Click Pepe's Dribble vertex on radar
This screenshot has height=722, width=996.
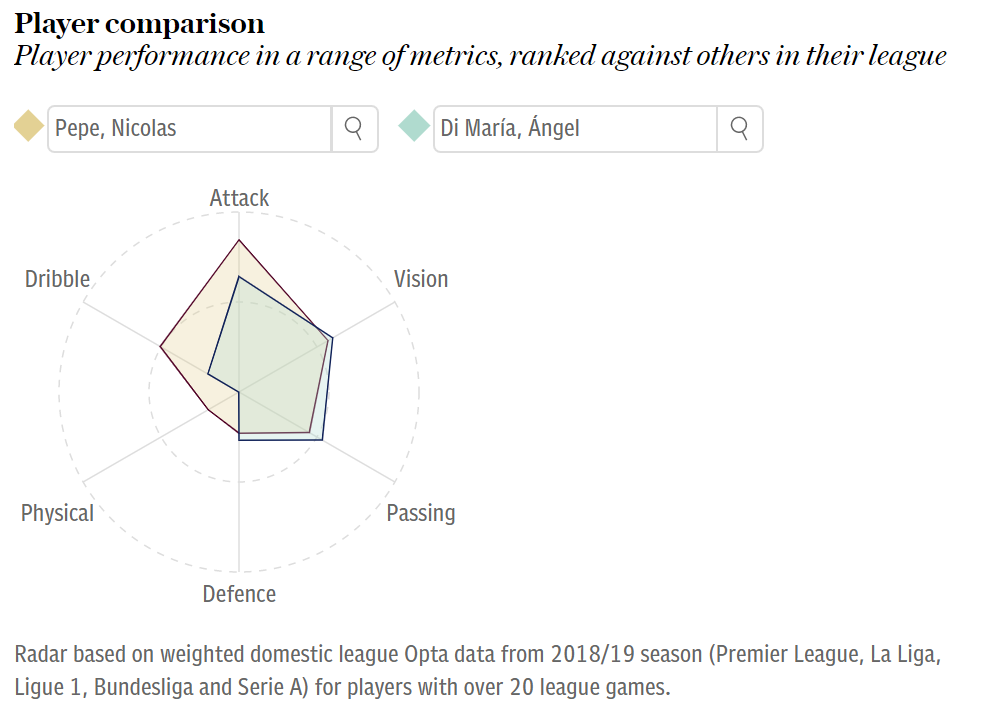coord(160,347)
